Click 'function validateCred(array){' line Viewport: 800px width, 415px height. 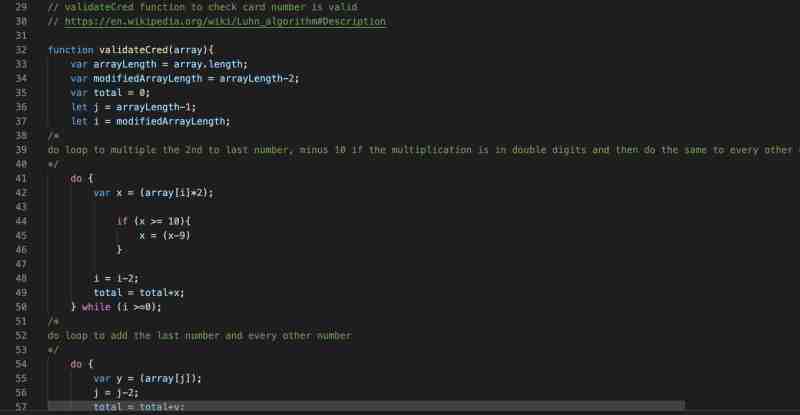coord(131,50)
